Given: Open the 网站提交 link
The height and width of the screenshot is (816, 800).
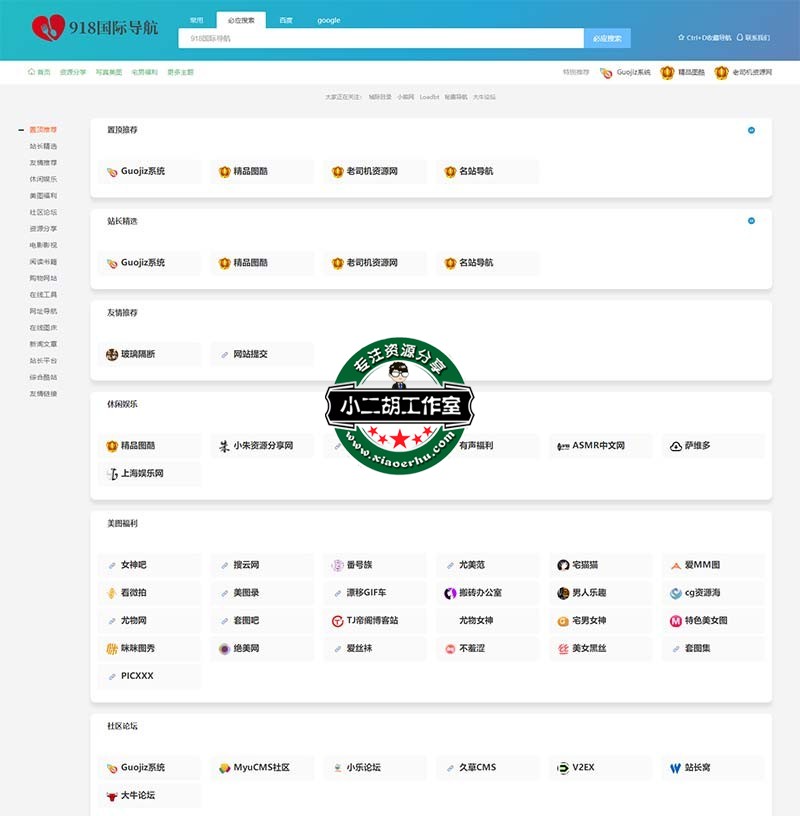Looking at the screenshot, I should 250,354.
